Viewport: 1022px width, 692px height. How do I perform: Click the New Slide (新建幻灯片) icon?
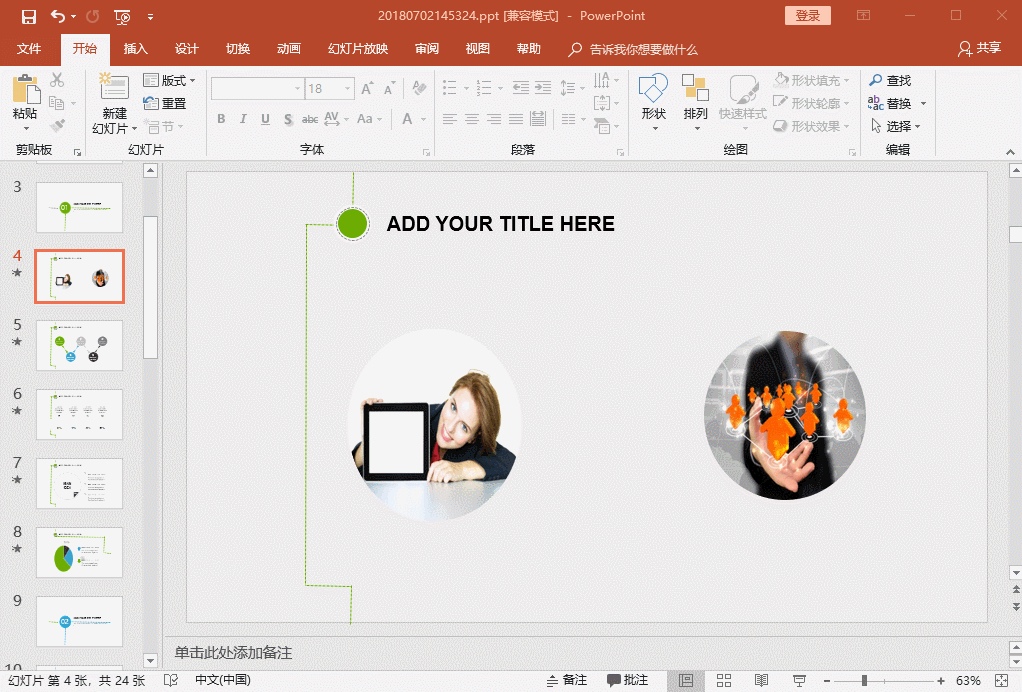click(114, 89)
